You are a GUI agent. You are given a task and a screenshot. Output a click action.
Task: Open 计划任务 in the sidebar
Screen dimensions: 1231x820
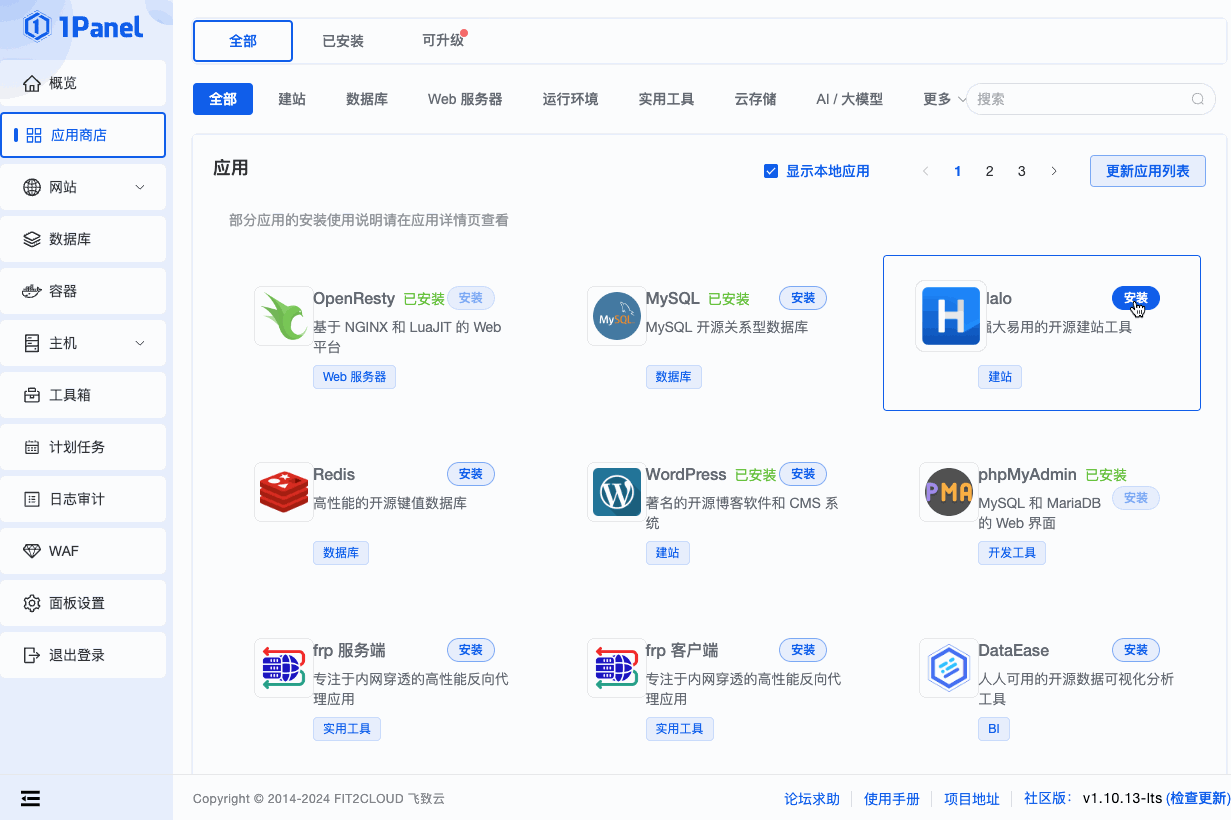(x=83, y=447)
